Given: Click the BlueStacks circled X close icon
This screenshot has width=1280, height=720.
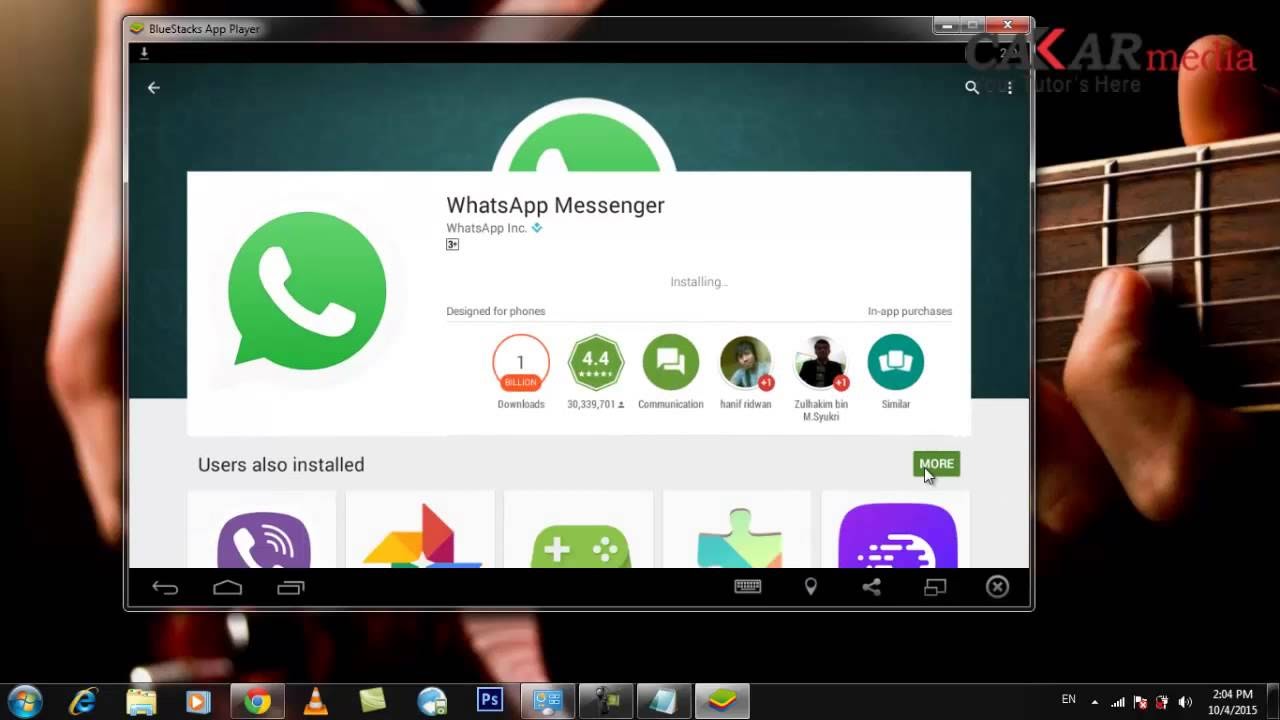Looking at the screenshot, I should [x=997, y=587].
